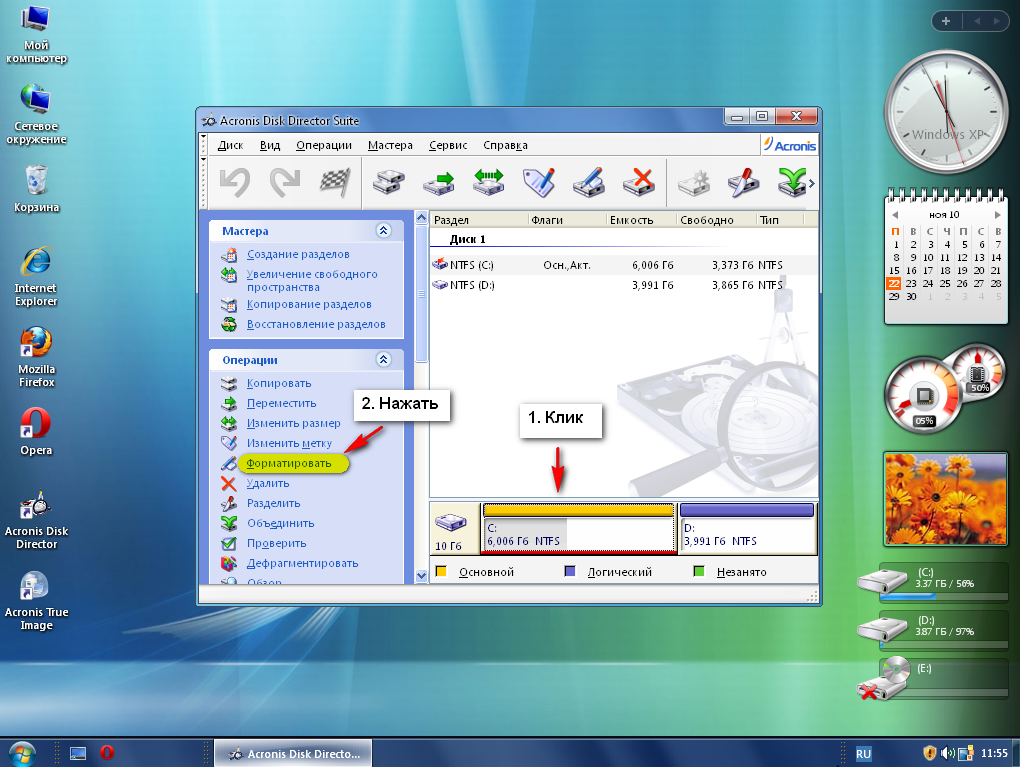Select C: partition block in disk map
1020x767 pixels.
[x=578, y=528]
